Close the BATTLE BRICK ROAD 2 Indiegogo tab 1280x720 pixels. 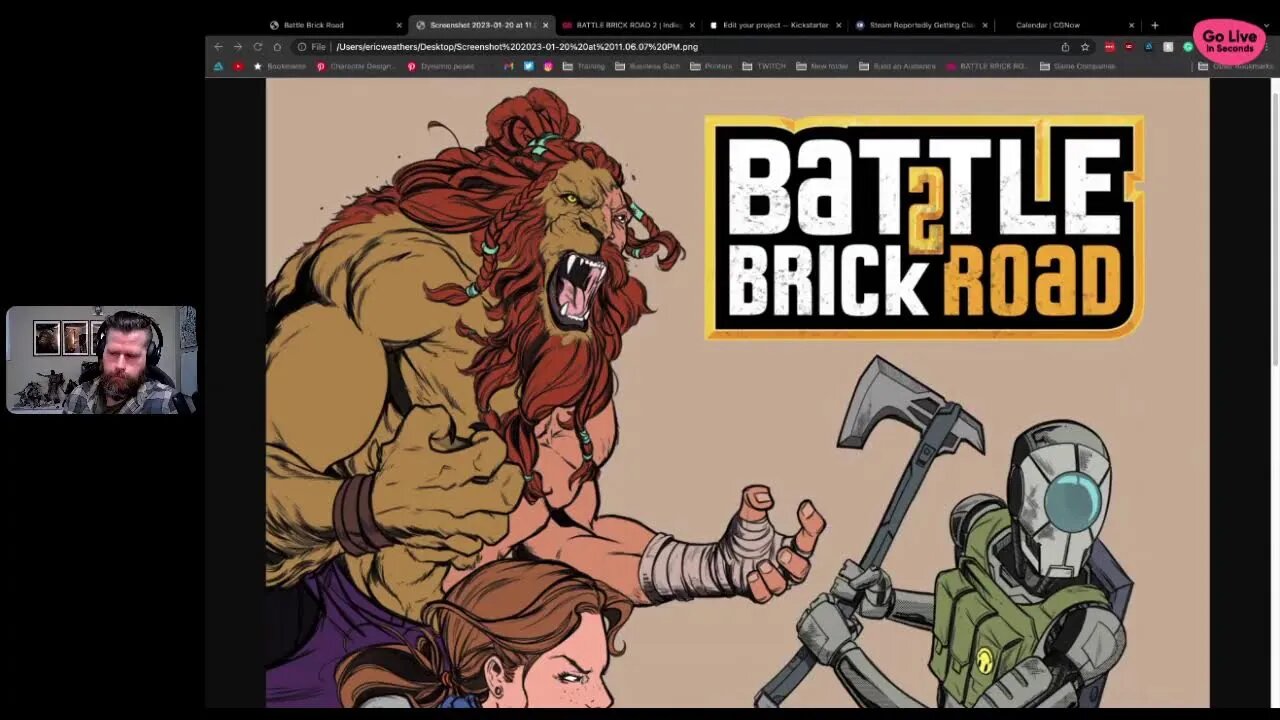pyautogui.click(x=692, y=25)
